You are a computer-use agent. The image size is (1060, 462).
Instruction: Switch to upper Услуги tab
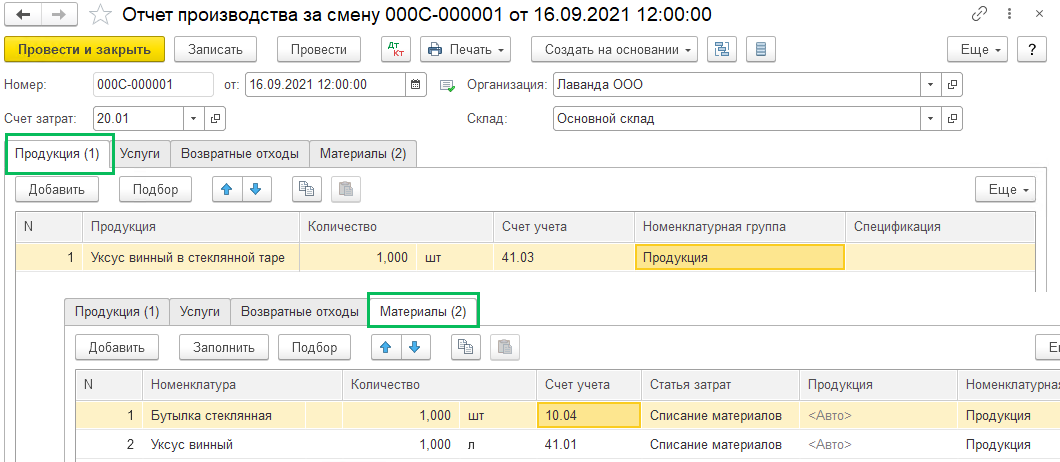(x=140, y=154)
